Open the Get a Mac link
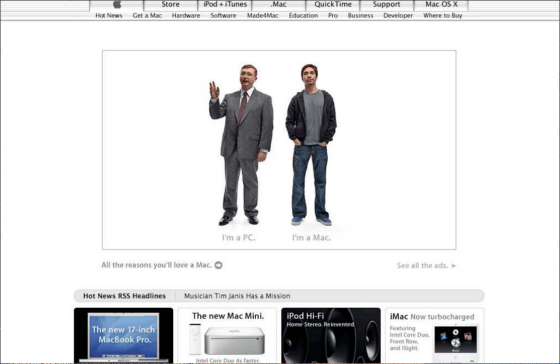560x364 pixels. pos(147,16)
